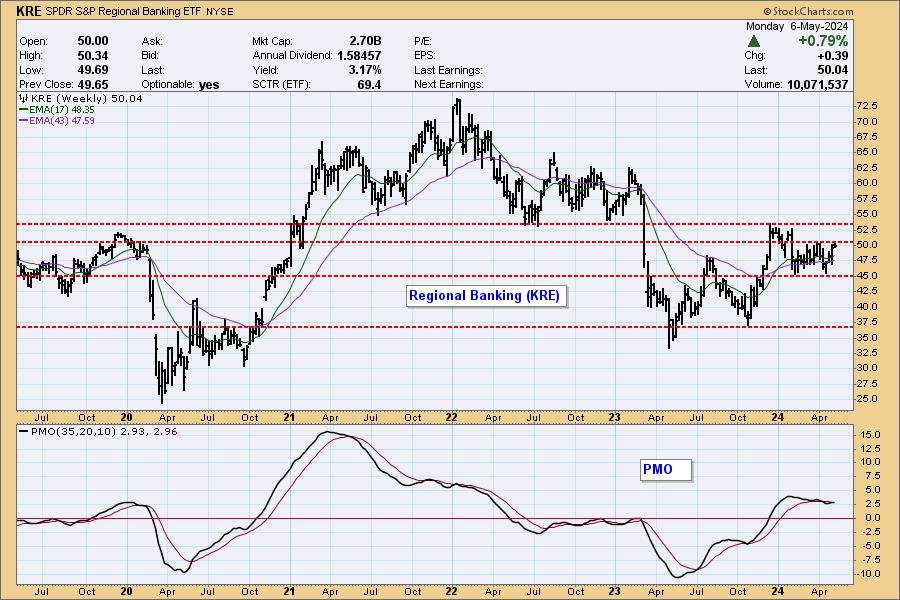The height and width of the screenshot is (600, 900).
Task: Select the Prev Close value 49.65
Action: tap(93, 84)
